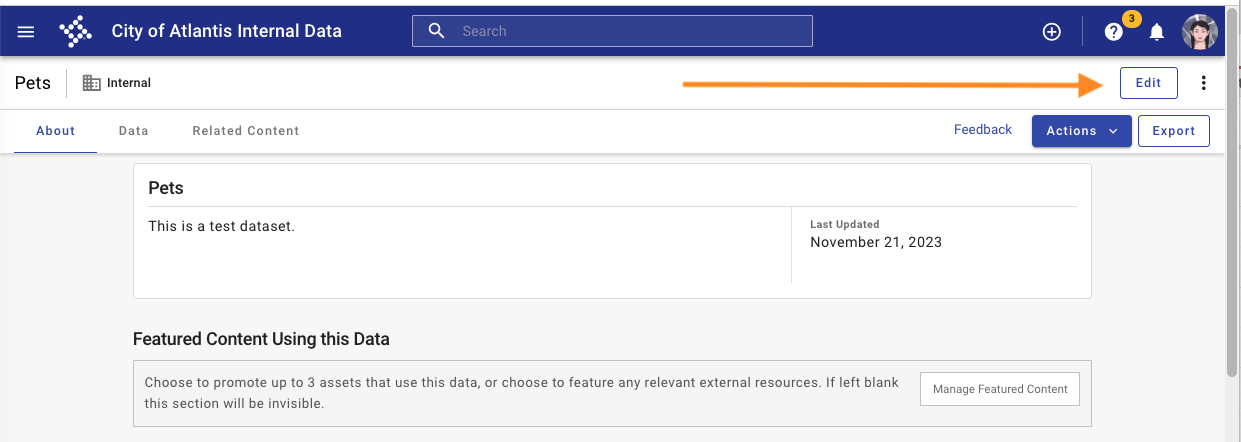
Task: Open the notifications bell
Action: [x=1157, y=32]
